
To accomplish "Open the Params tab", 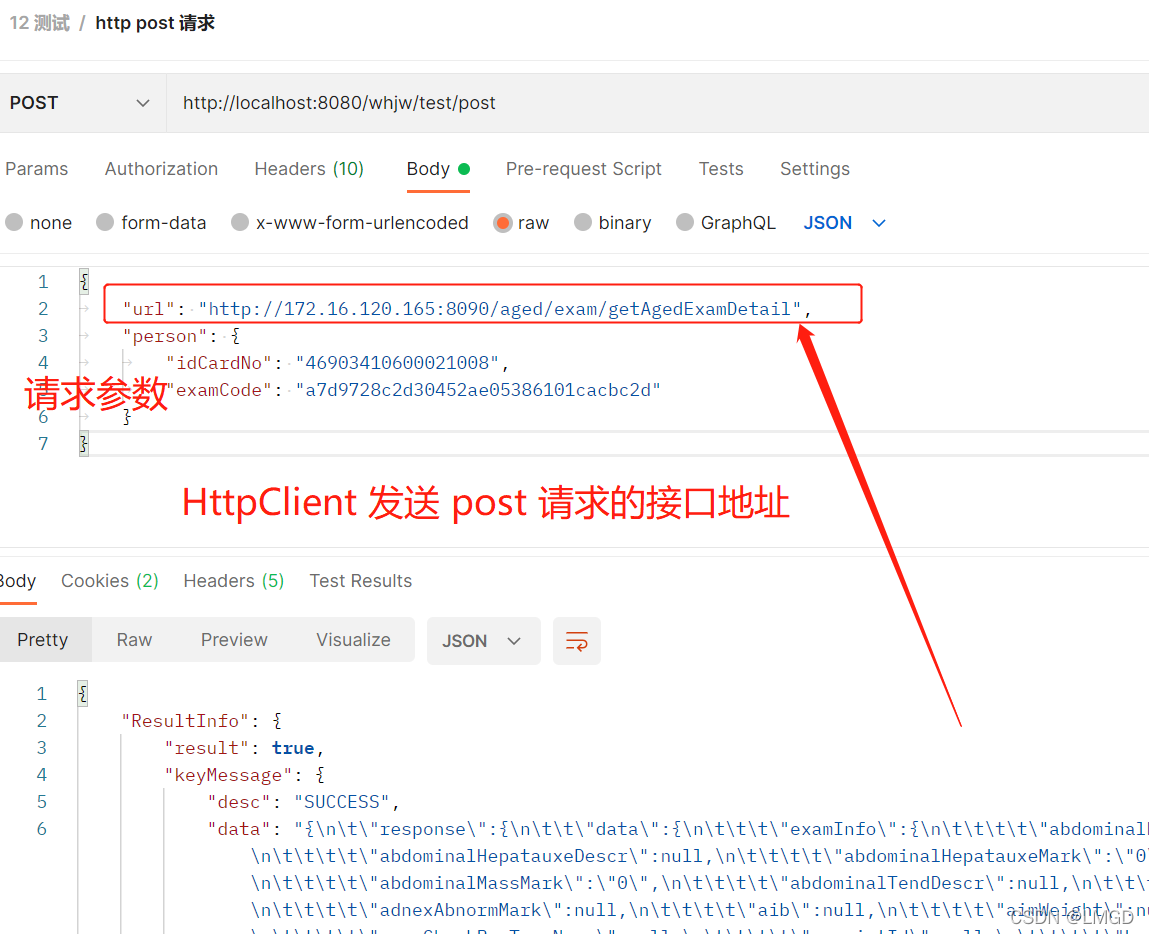I will point(37,169).
